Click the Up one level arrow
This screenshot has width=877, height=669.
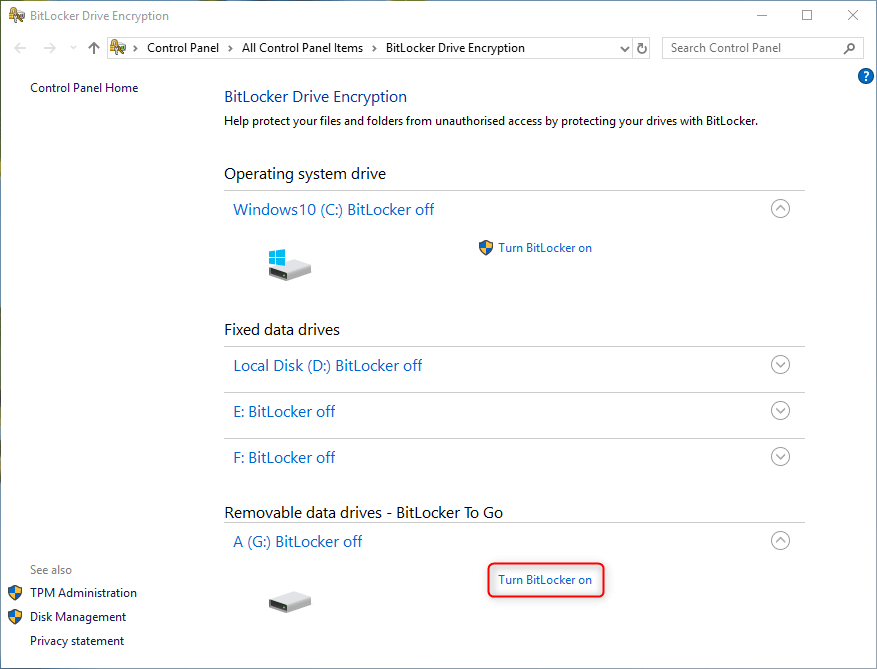pyautogui.click(x=94, y=48)
